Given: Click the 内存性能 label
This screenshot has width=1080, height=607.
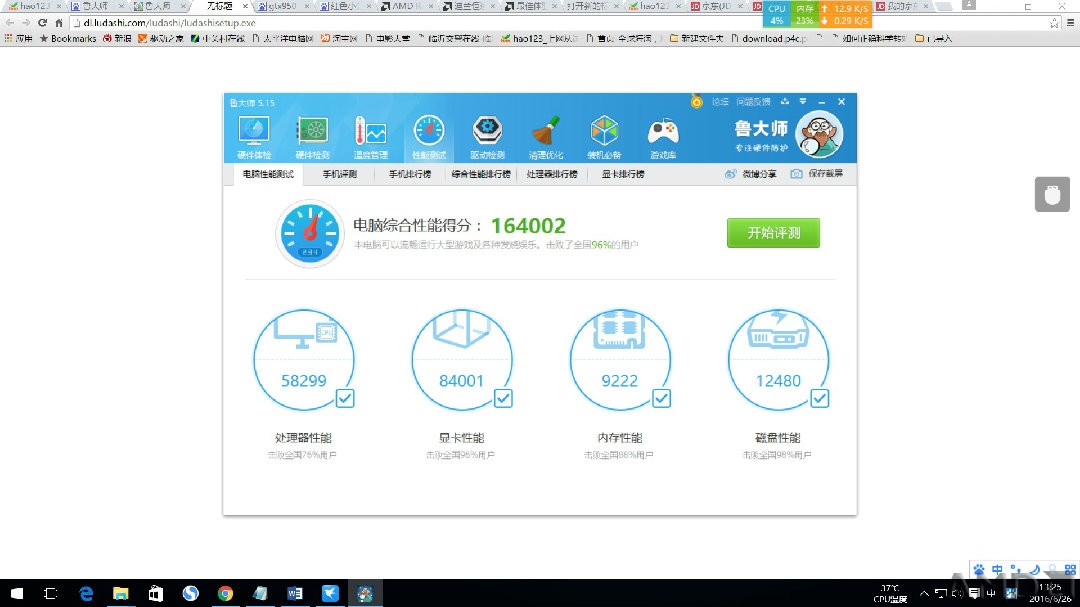Looking at the screenshot, I should tap(620, 438).
